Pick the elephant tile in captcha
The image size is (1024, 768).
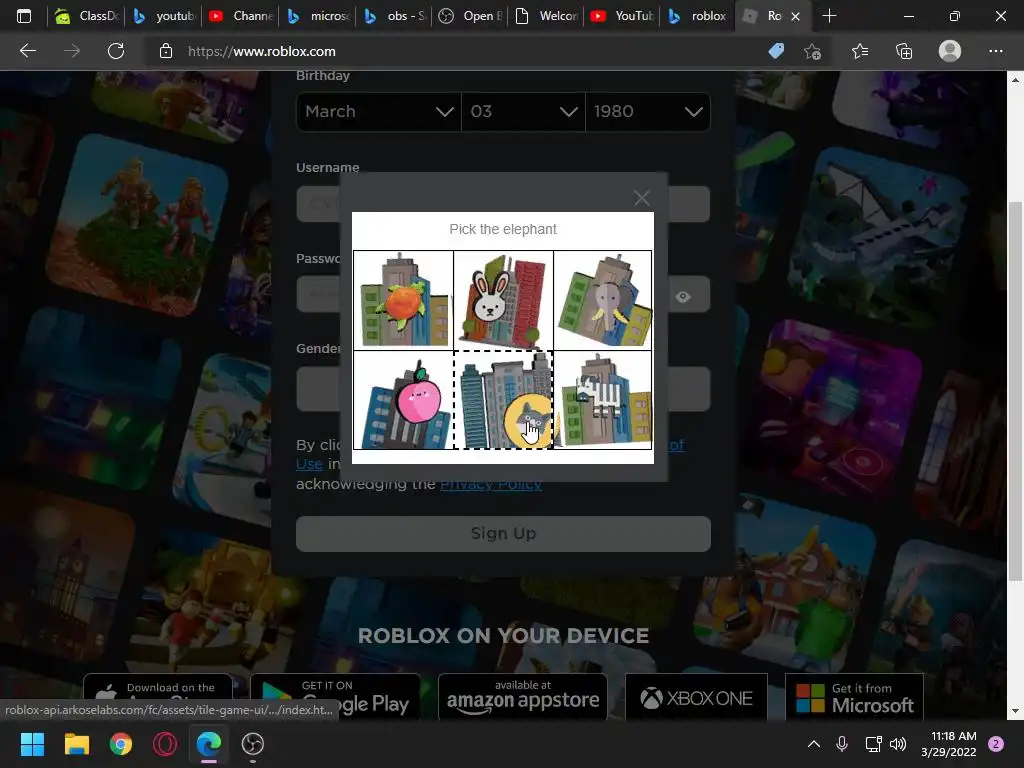point(602,300)
